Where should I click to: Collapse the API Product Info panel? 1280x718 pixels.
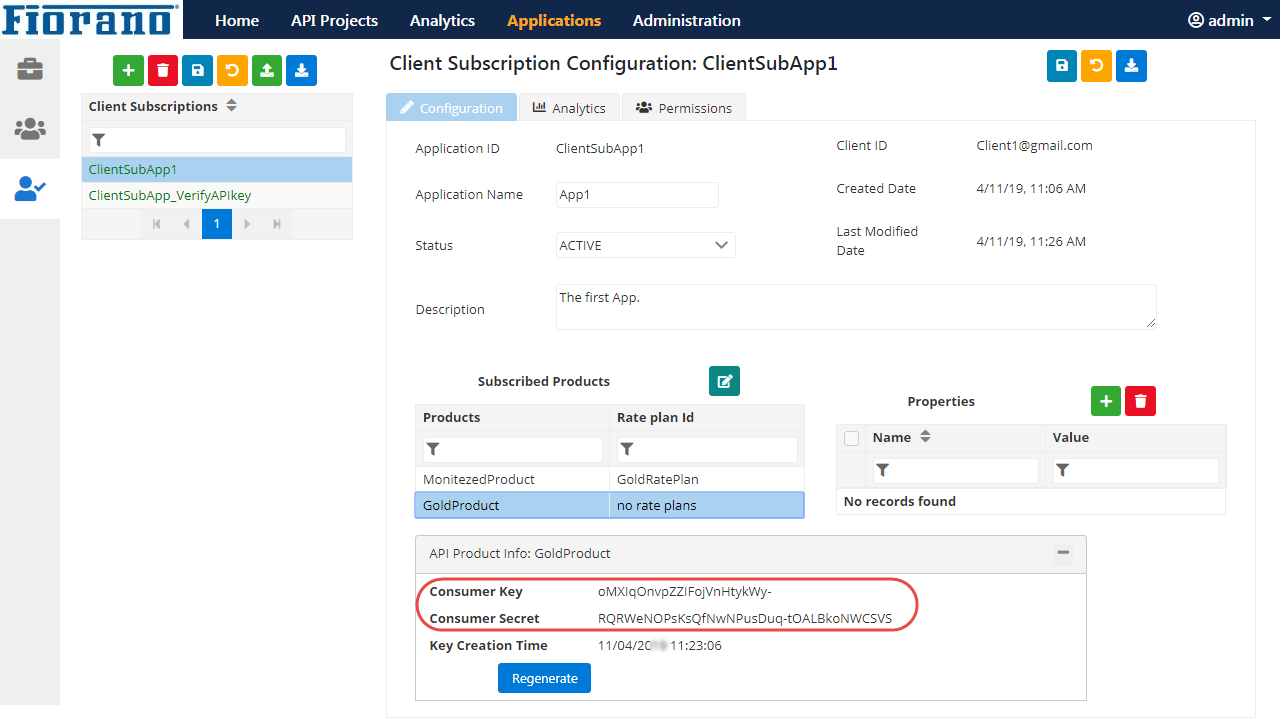[1063, 553]
